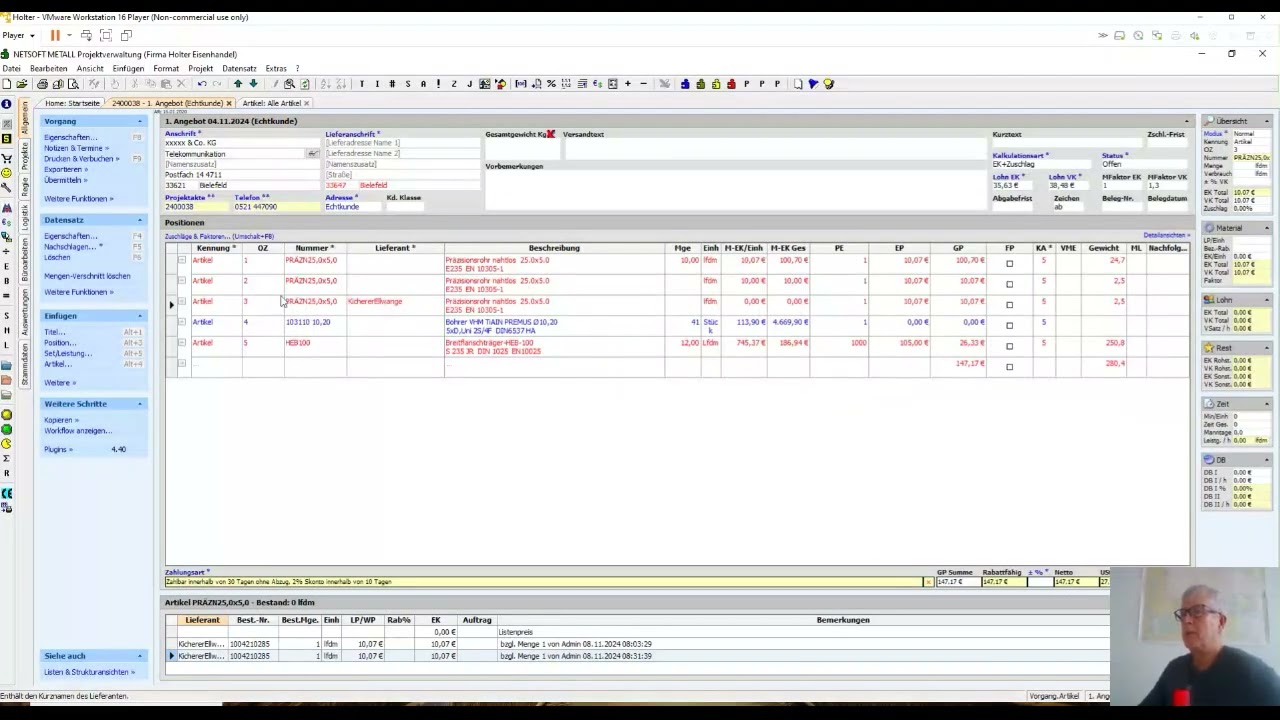Open the Projekt menu

201,69
